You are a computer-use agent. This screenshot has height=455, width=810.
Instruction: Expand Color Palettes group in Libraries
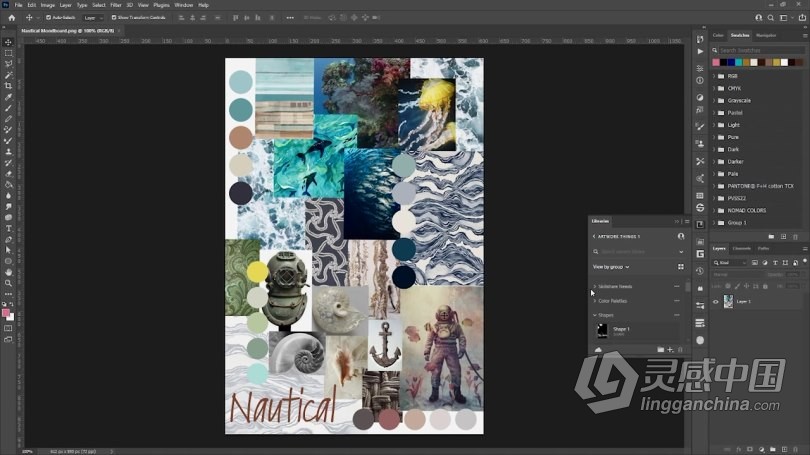(595, 301)
